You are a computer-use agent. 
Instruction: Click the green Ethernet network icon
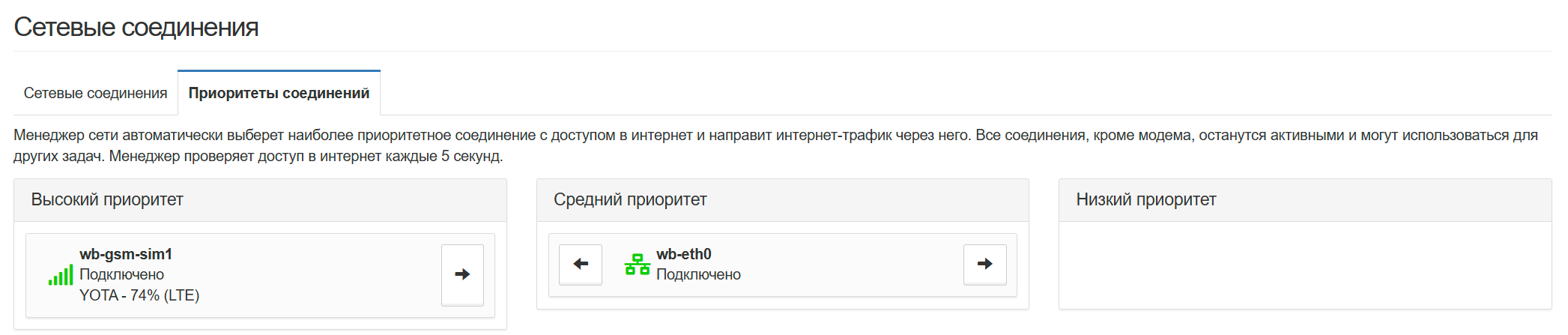[x=637, y=265]
